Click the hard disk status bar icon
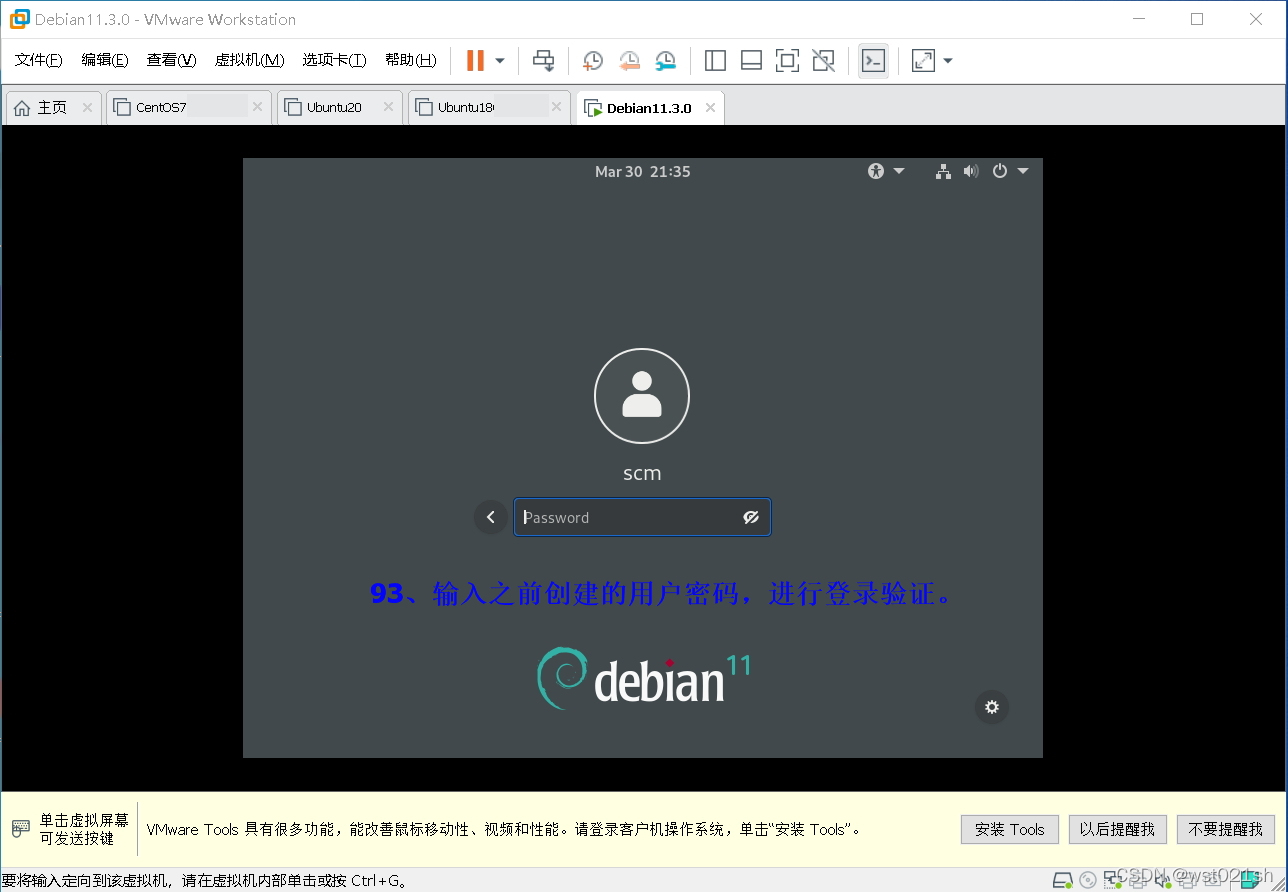The image size is (1288, 892). click(x=1062, y=880)
